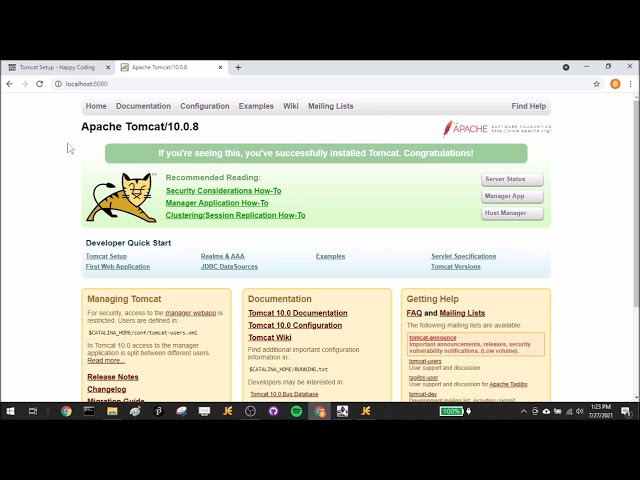Switch to the Tomcat Setup - Happy Coding tab

(x=57, y=67)
